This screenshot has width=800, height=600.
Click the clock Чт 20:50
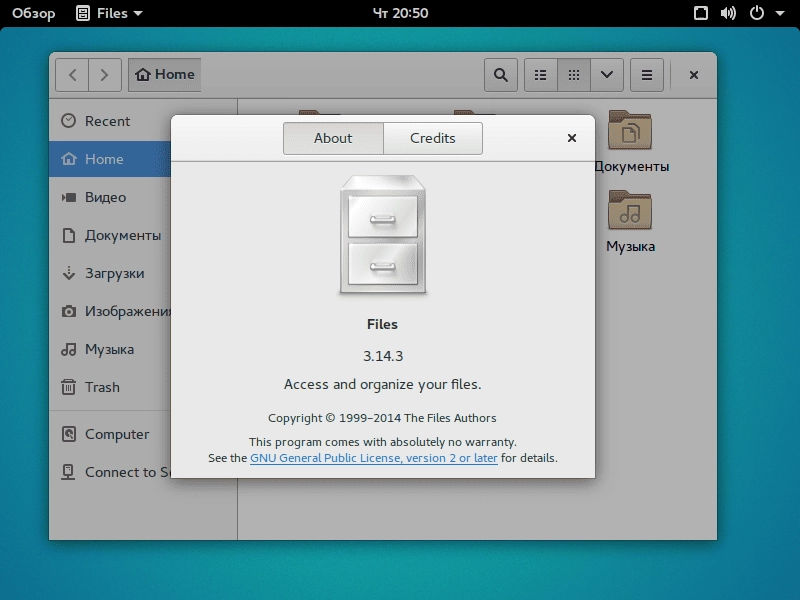[401, 13]
